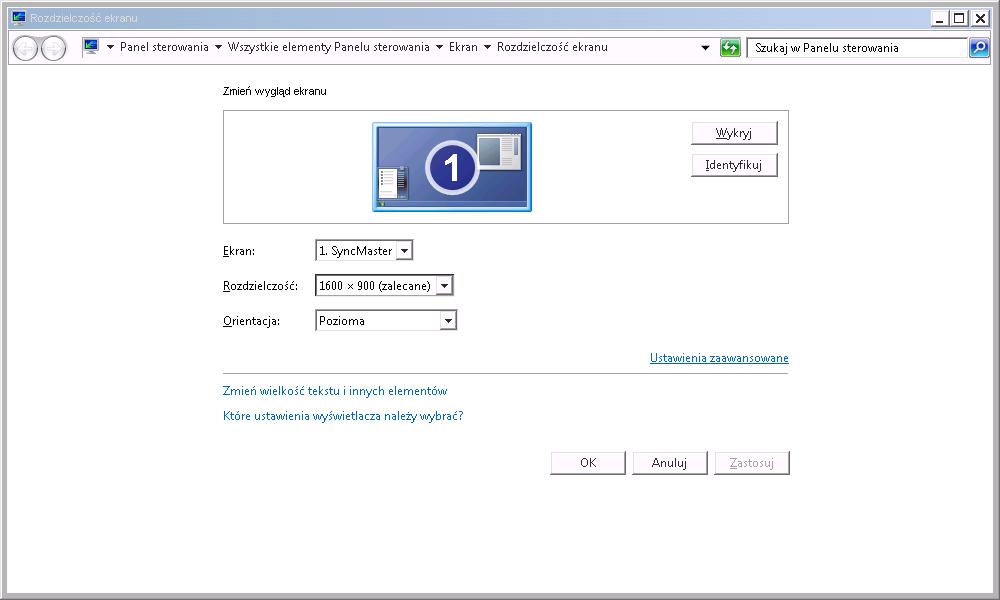Click the monitor icon in address bar
Viewport: 1000px width, 600px height.
click(91, 47)
